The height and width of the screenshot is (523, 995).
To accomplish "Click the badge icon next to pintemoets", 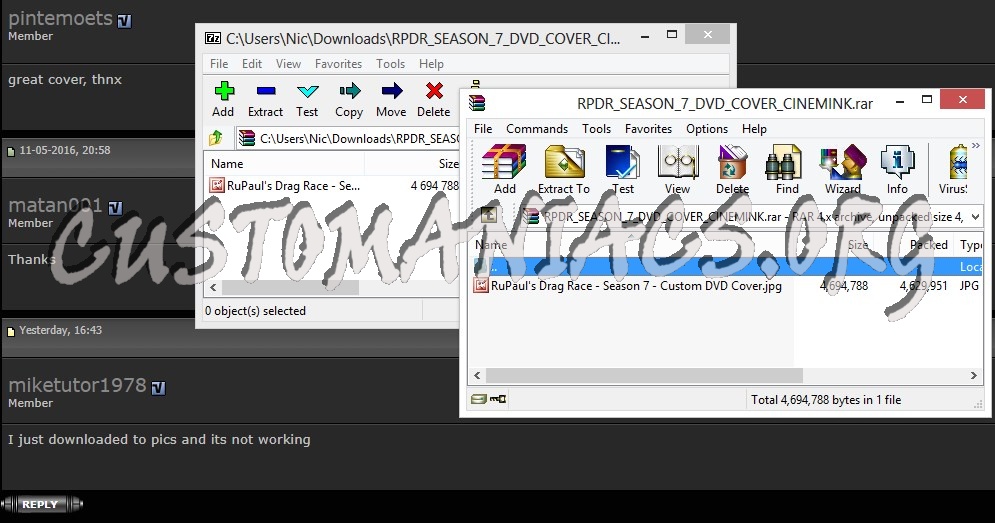I will [x=124, y=21].
